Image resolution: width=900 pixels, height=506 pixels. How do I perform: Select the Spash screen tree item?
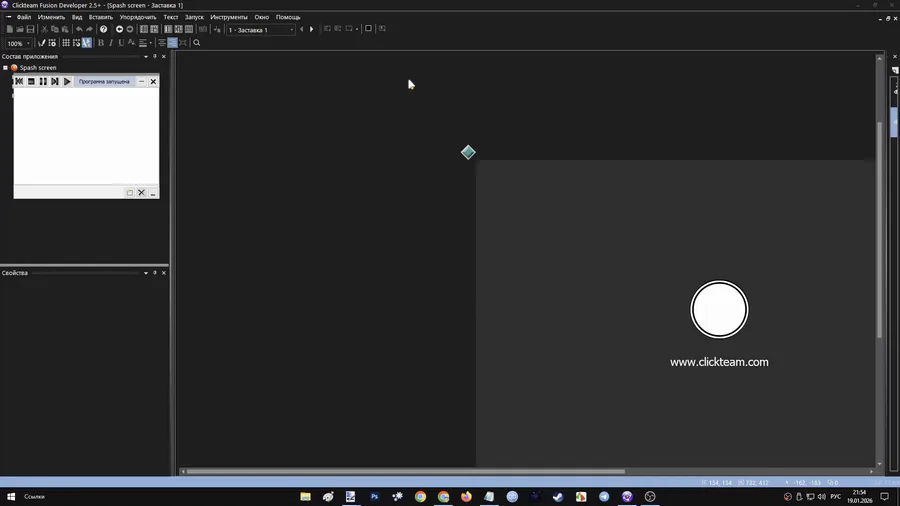point(38,68)
